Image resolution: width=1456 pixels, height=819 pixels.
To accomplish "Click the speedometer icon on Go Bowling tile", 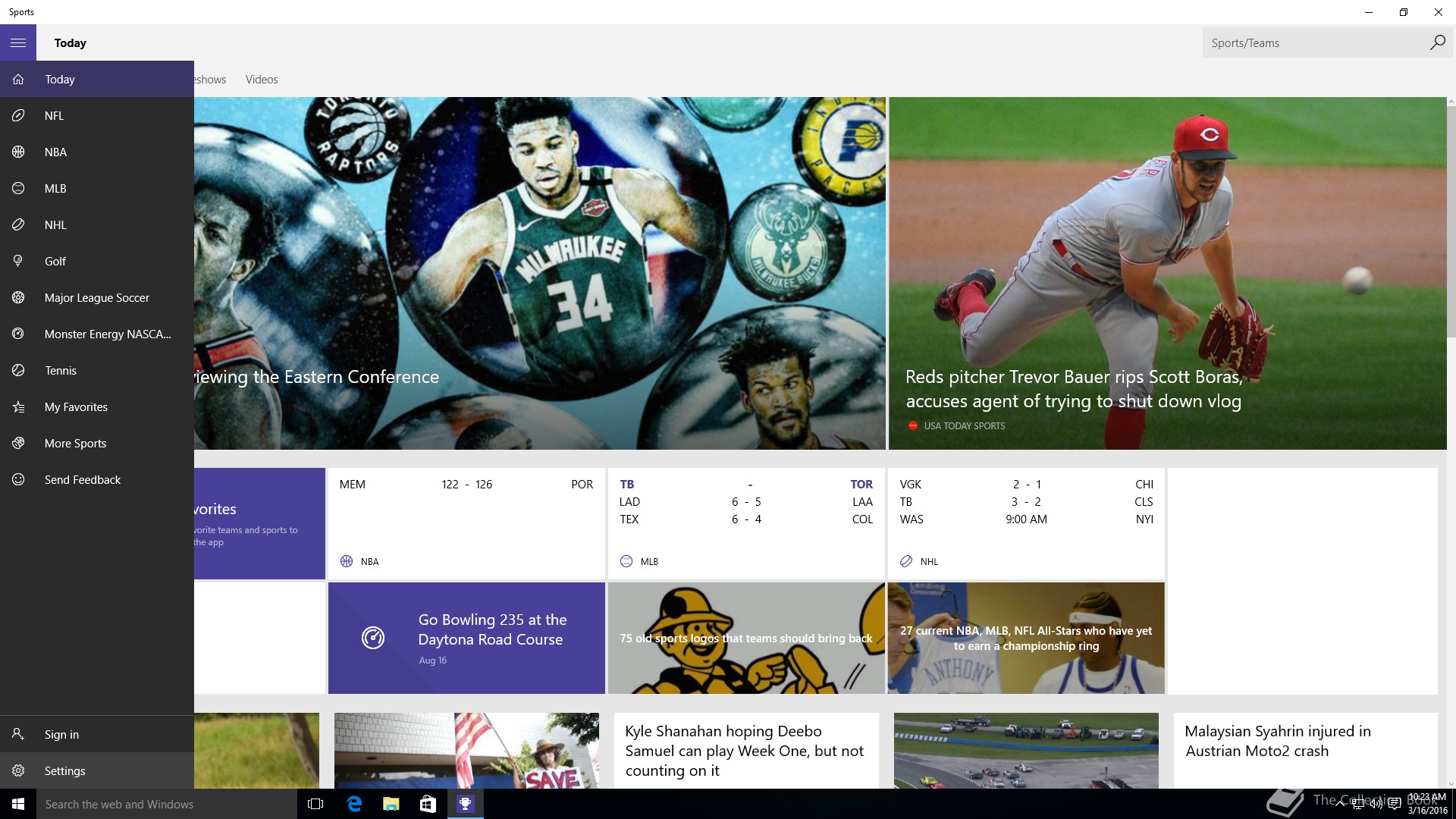I will tap(373, 639).
